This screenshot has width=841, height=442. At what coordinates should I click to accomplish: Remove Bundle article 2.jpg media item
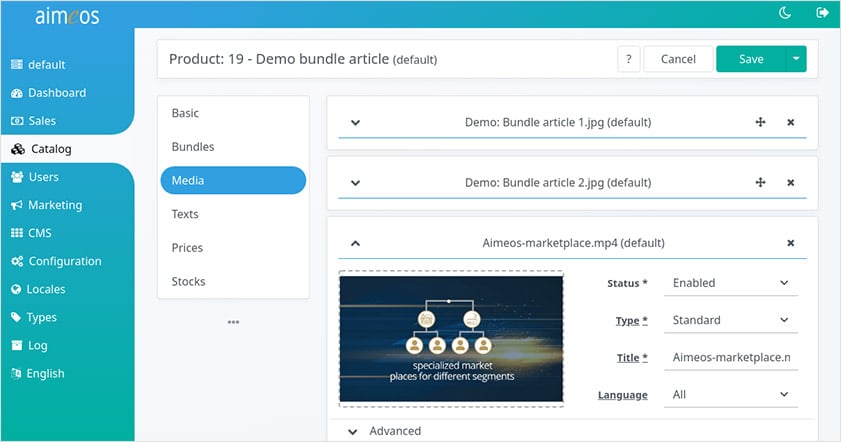(791, 183)
